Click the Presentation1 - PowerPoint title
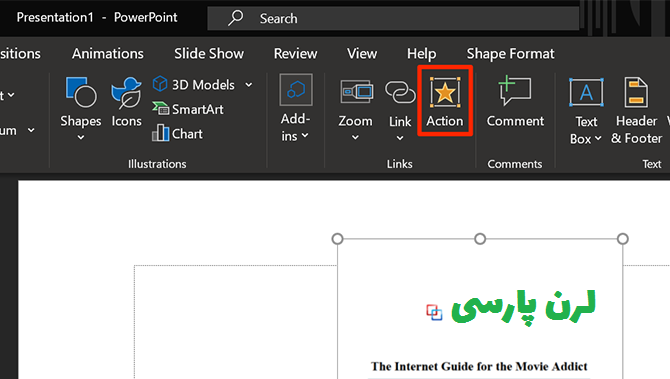 coord(97,18)
